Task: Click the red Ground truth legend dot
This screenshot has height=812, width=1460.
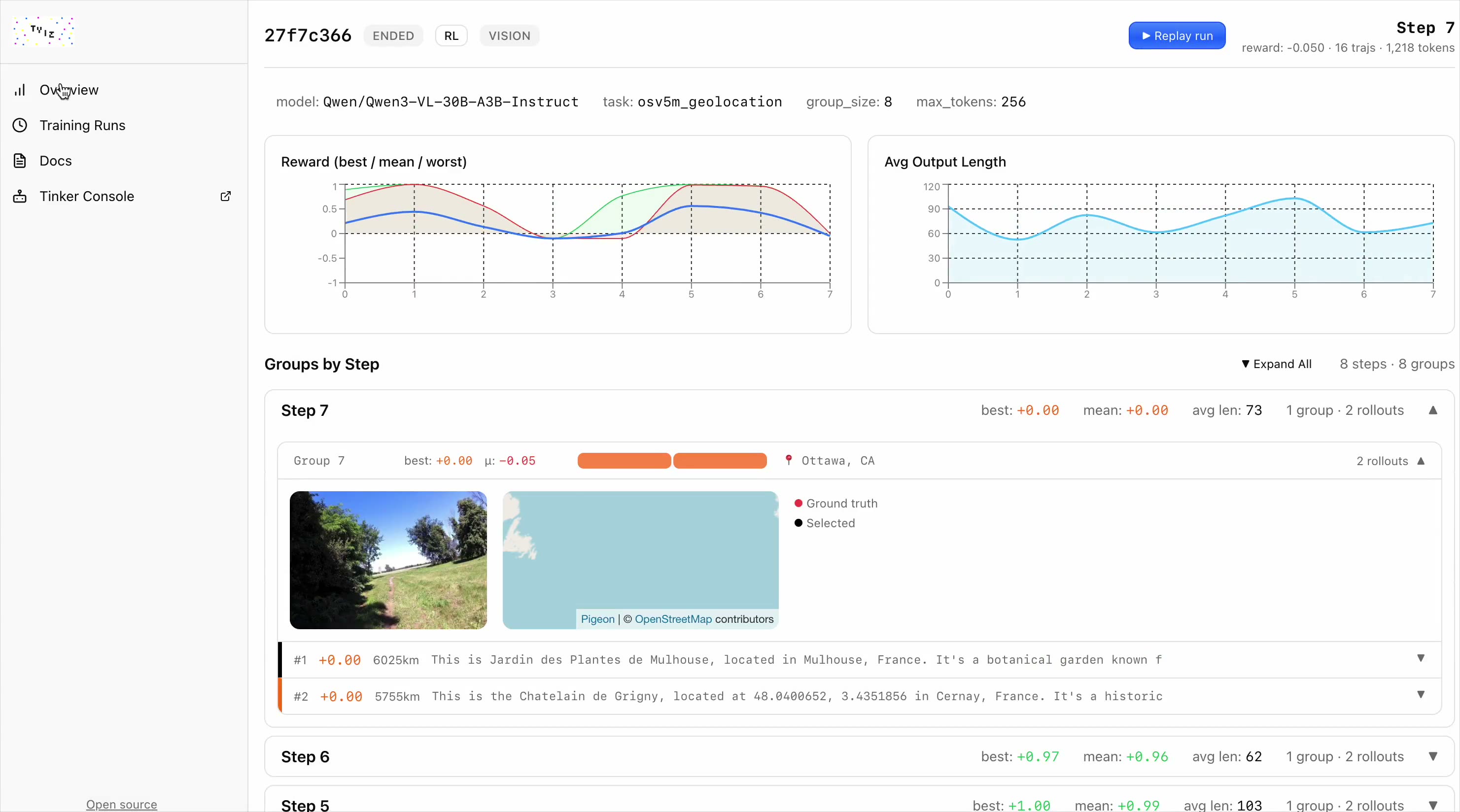Action: [x=798, y=503]
